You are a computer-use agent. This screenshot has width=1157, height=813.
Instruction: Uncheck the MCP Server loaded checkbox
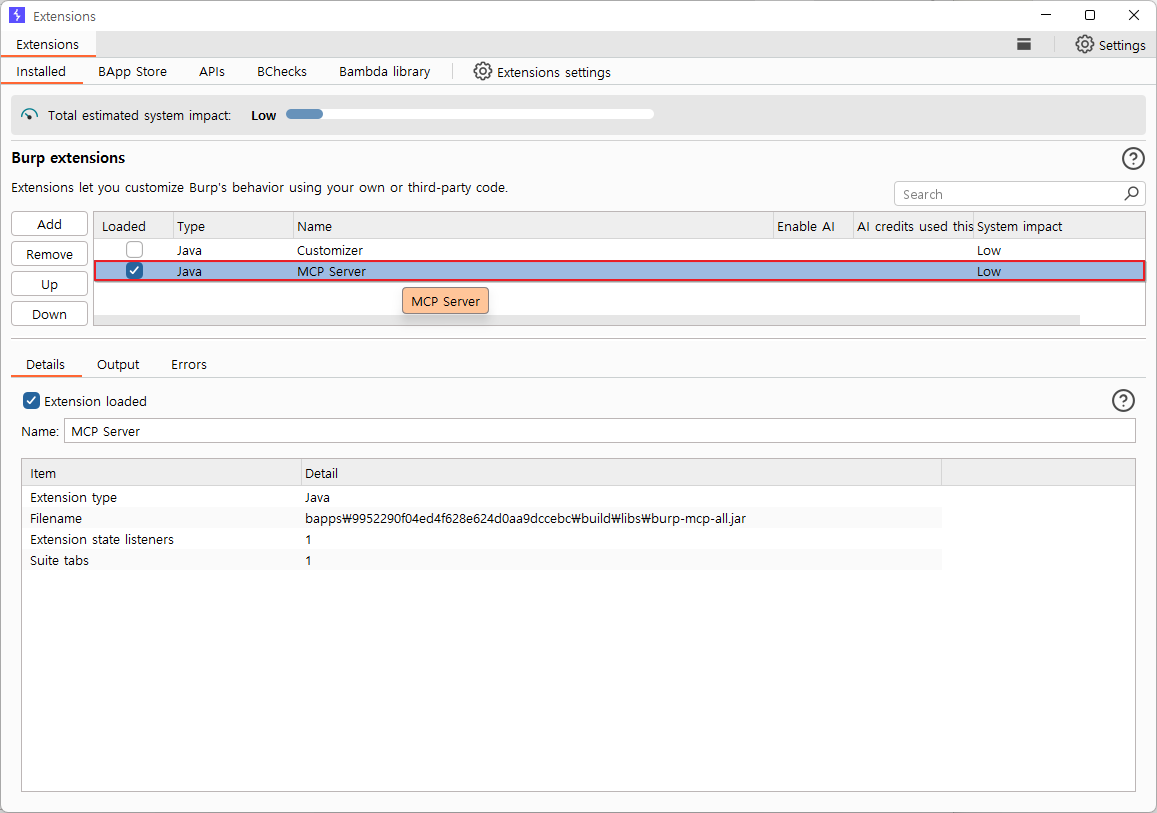click(x=134, y=271)
